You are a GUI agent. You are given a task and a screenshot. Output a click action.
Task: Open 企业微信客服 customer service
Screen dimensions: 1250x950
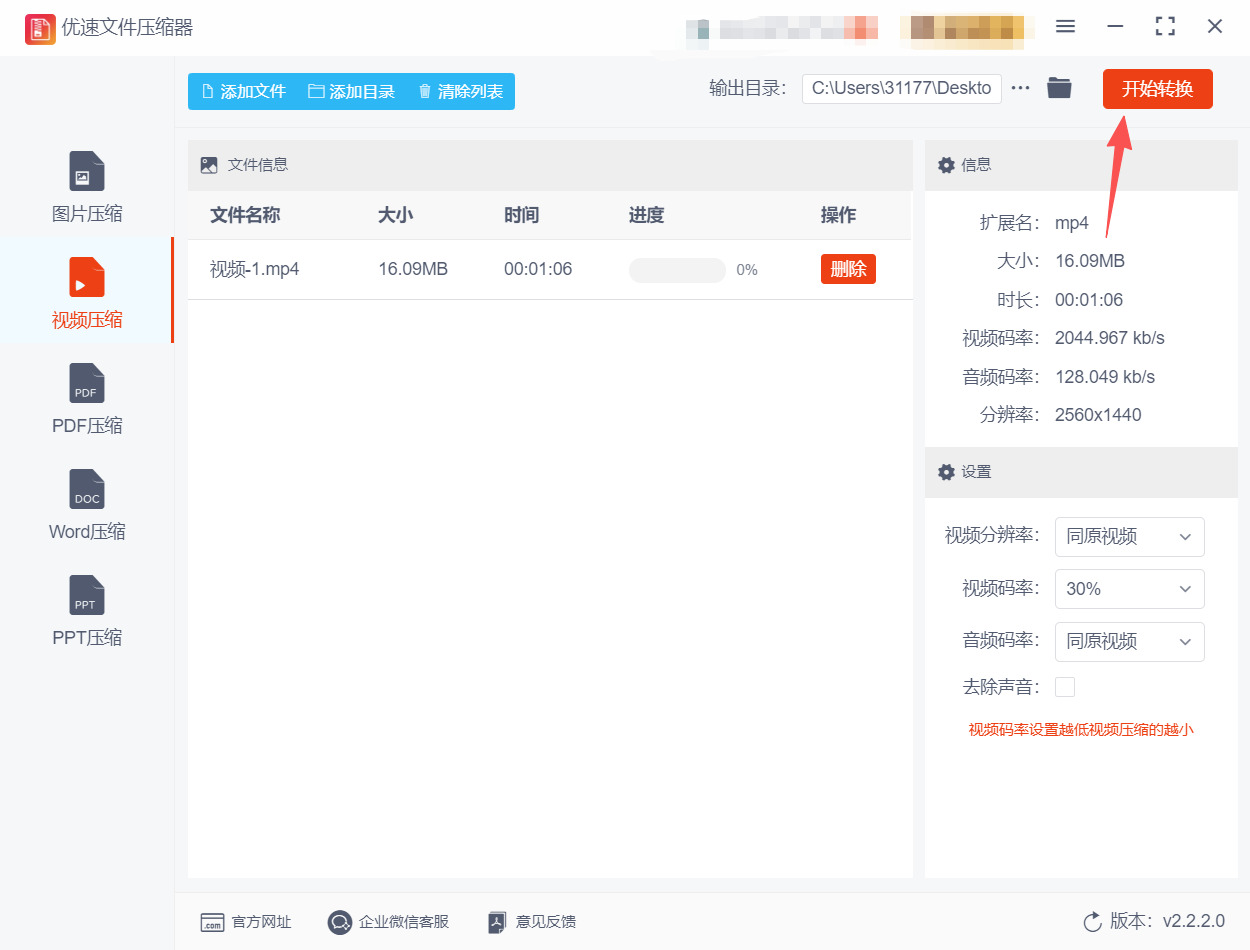[388, 922]
